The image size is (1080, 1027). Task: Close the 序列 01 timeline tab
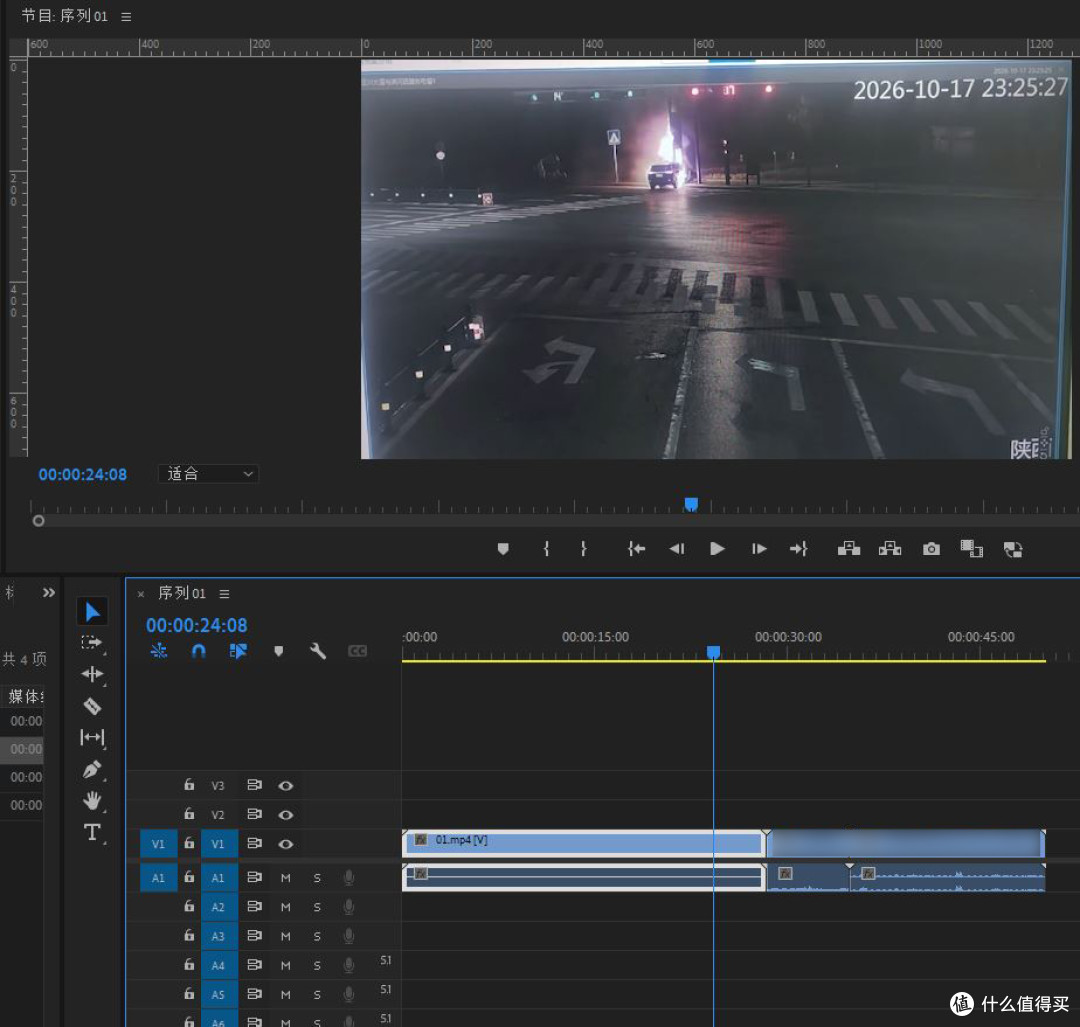(141, 594)
